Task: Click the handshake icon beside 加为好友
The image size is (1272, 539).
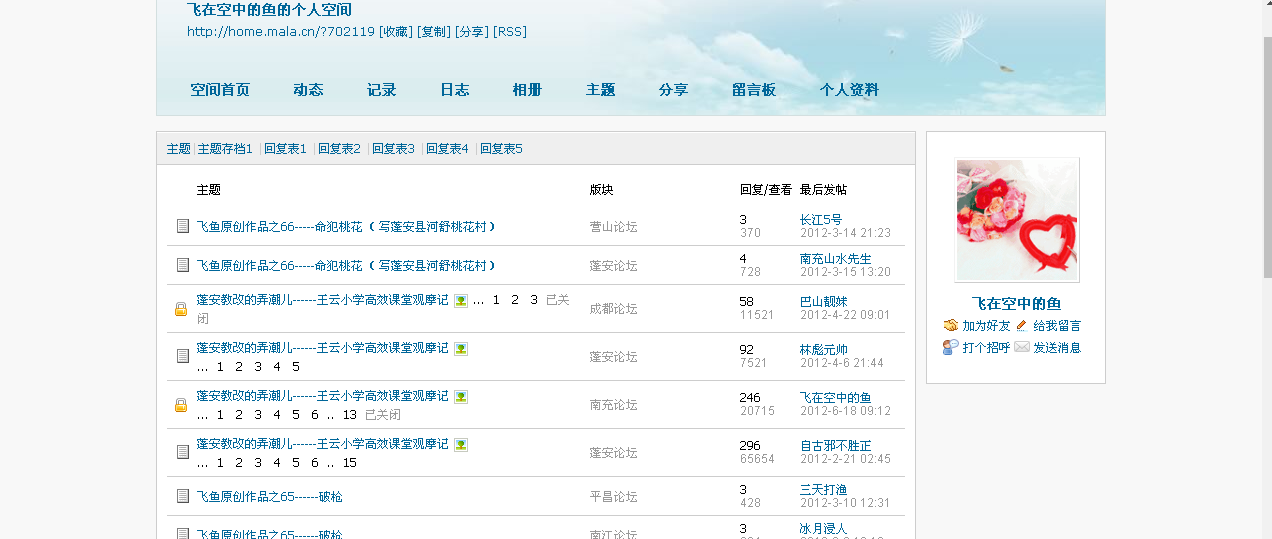Action: (x=950, y=326)
